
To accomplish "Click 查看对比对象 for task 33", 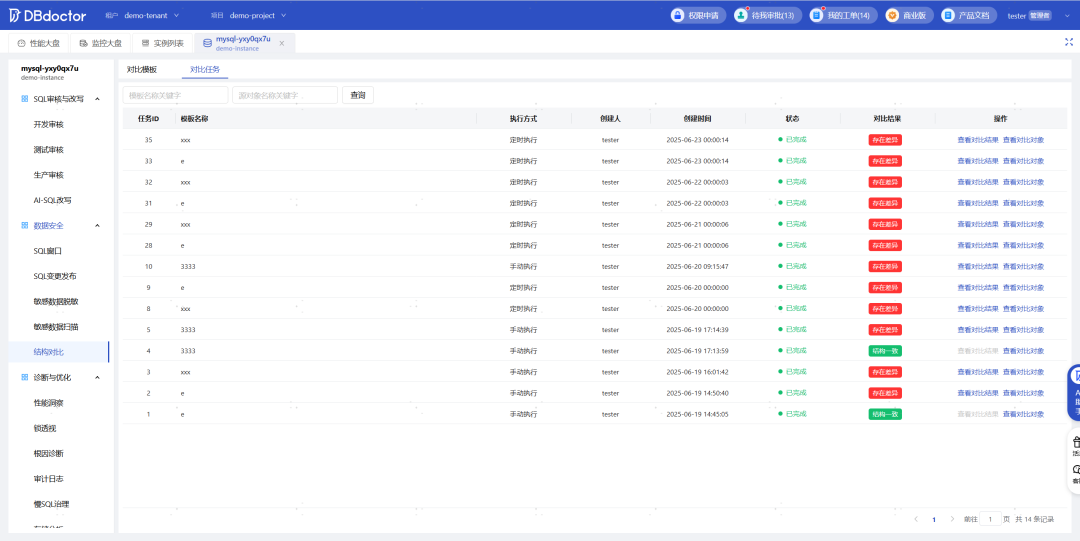I will (x=1023, y=161).
